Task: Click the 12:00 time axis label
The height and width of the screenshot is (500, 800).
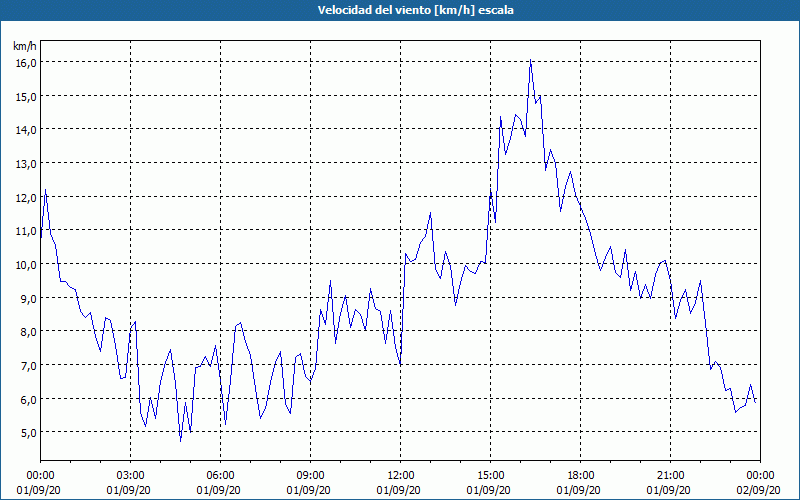Action: (x=401, y=476)
